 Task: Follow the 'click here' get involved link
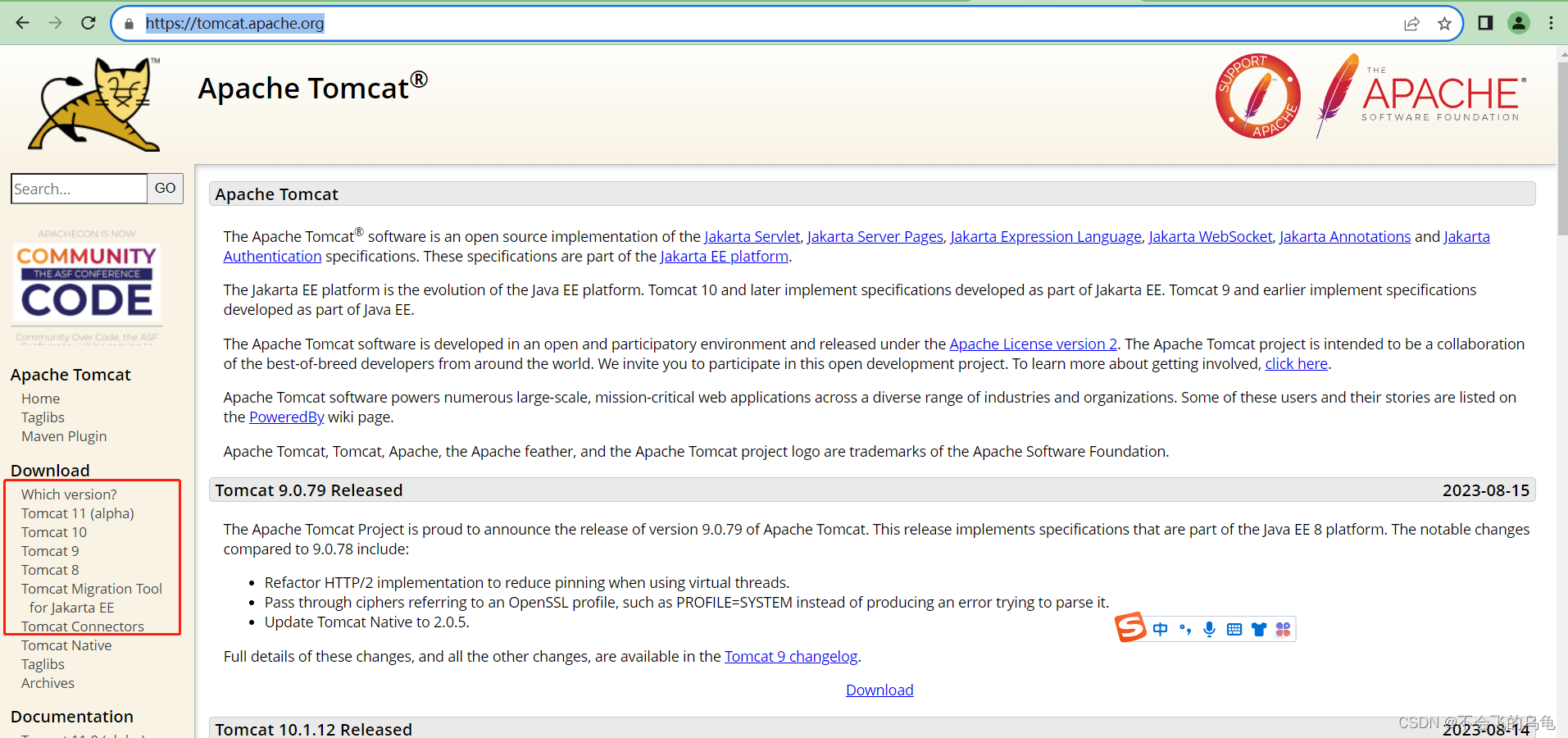(1296, 364)
